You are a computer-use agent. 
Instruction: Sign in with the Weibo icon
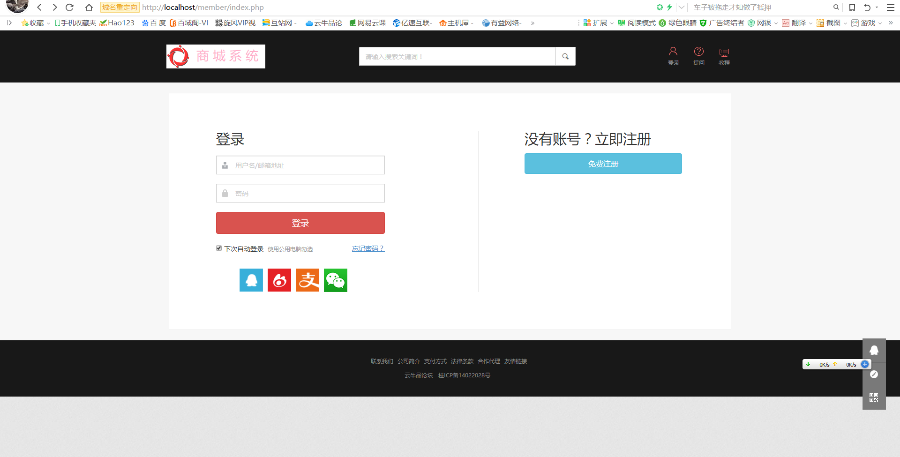click(279, 280)
